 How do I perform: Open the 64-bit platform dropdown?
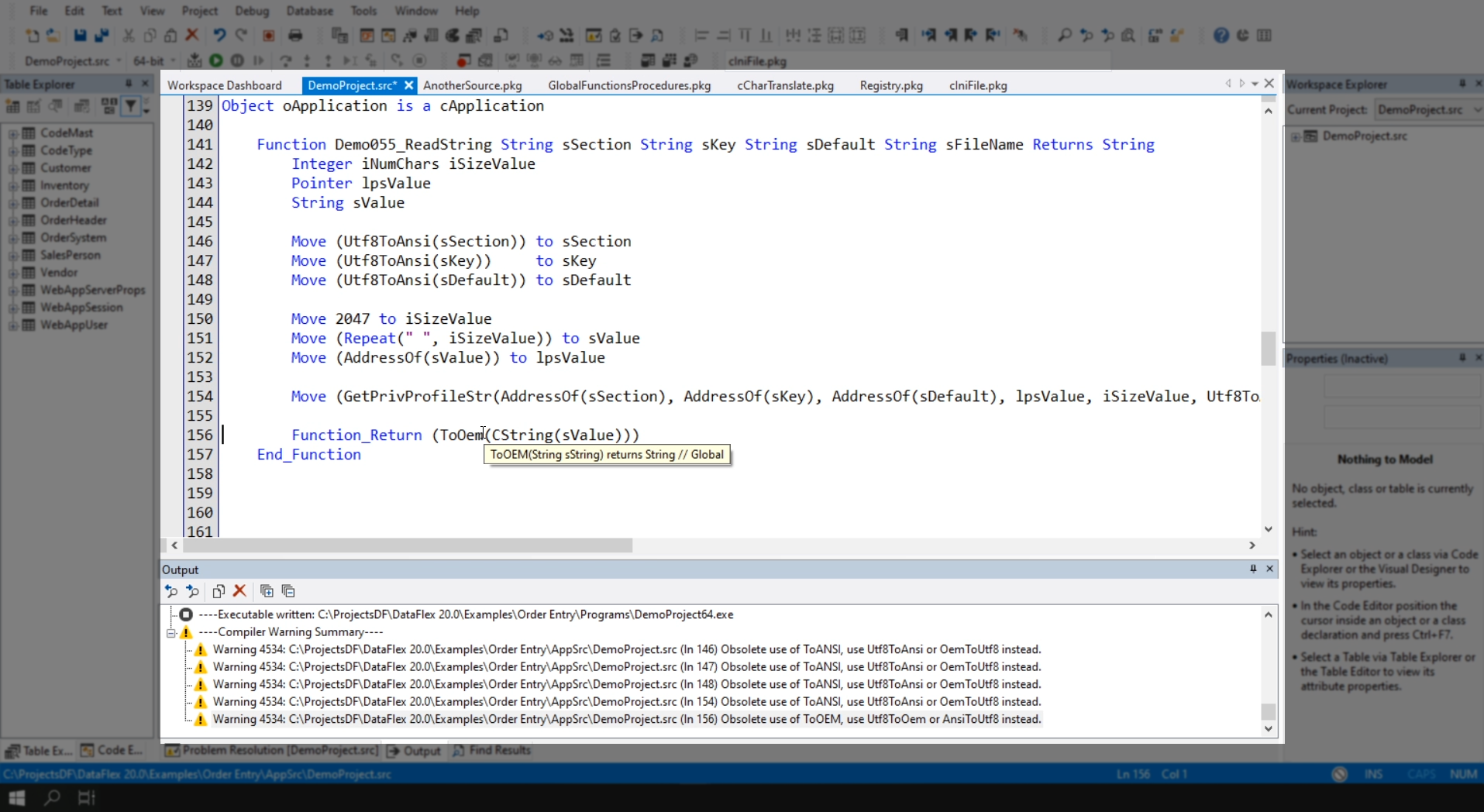coord(172,61)
